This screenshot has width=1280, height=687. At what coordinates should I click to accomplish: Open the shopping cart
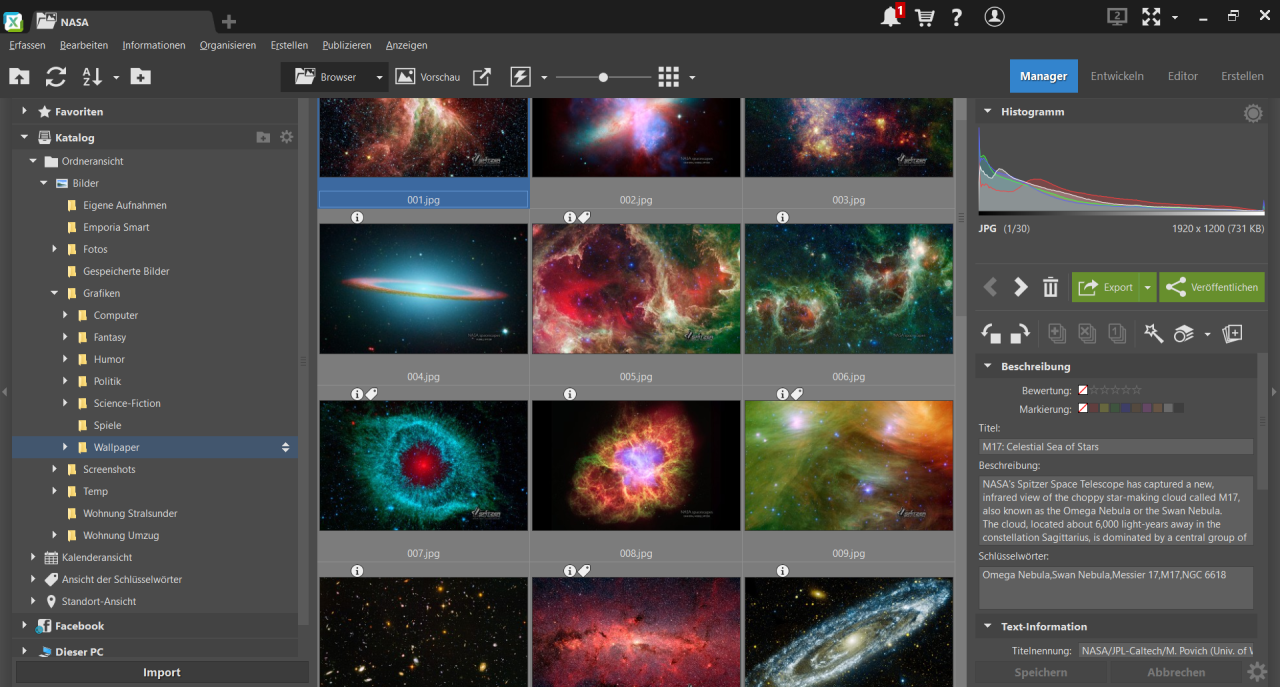click(x=924, y=17)
